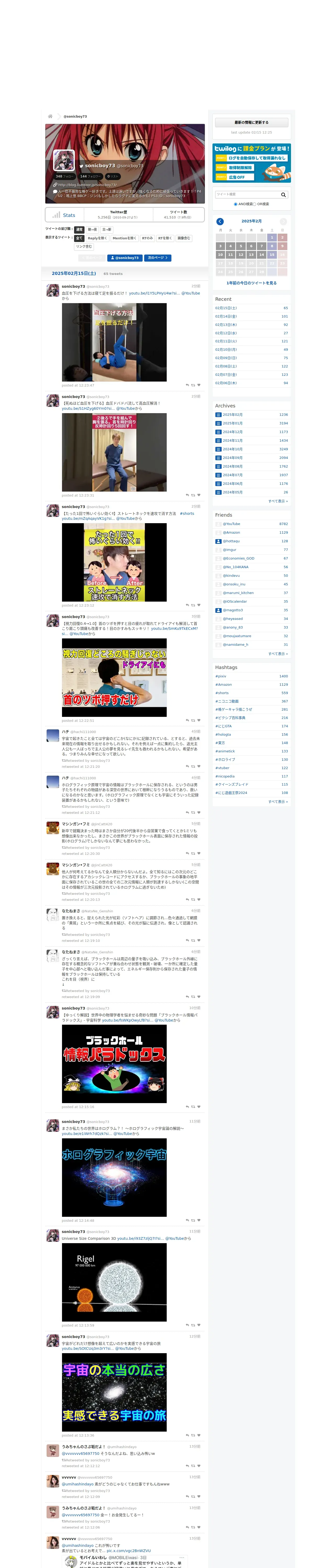Click the user icon beside @hottaqu

click(218, 541)
